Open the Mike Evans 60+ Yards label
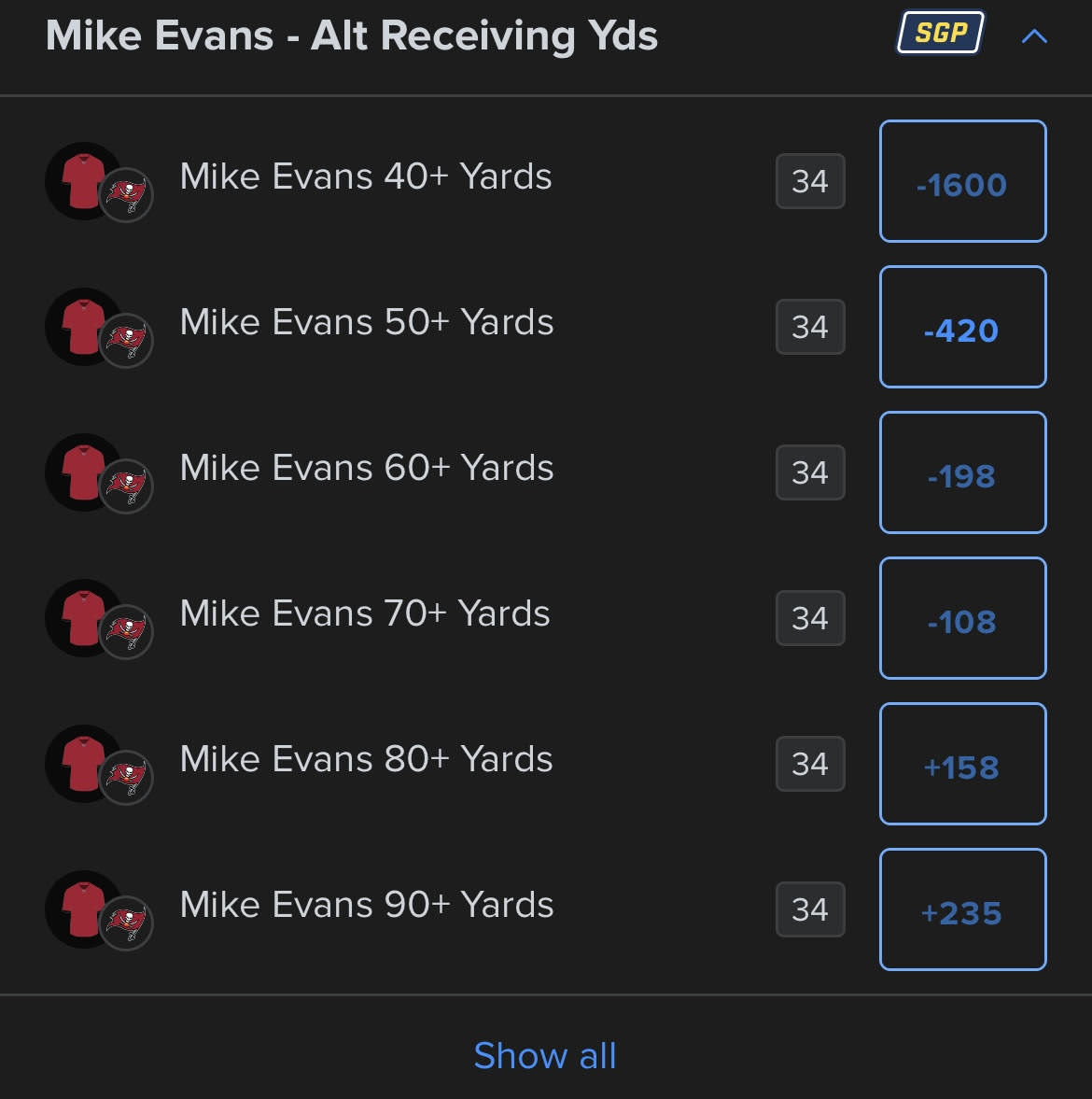Image resolution: width=1092 pixels, height=1099 pixels. 367,468
